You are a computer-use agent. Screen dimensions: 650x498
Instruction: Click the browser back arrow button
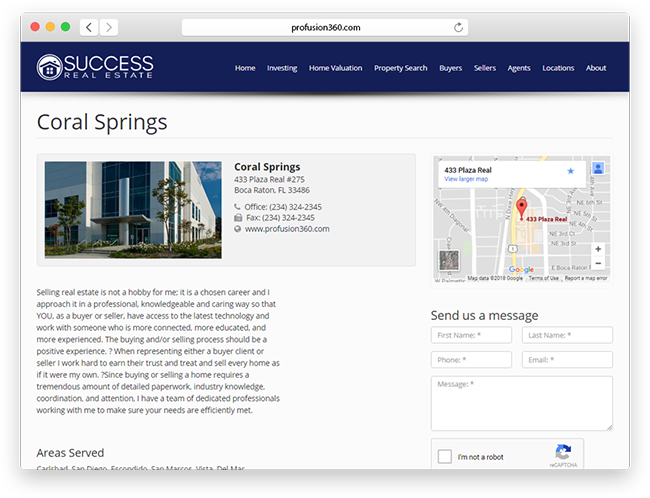pos(89,27)
